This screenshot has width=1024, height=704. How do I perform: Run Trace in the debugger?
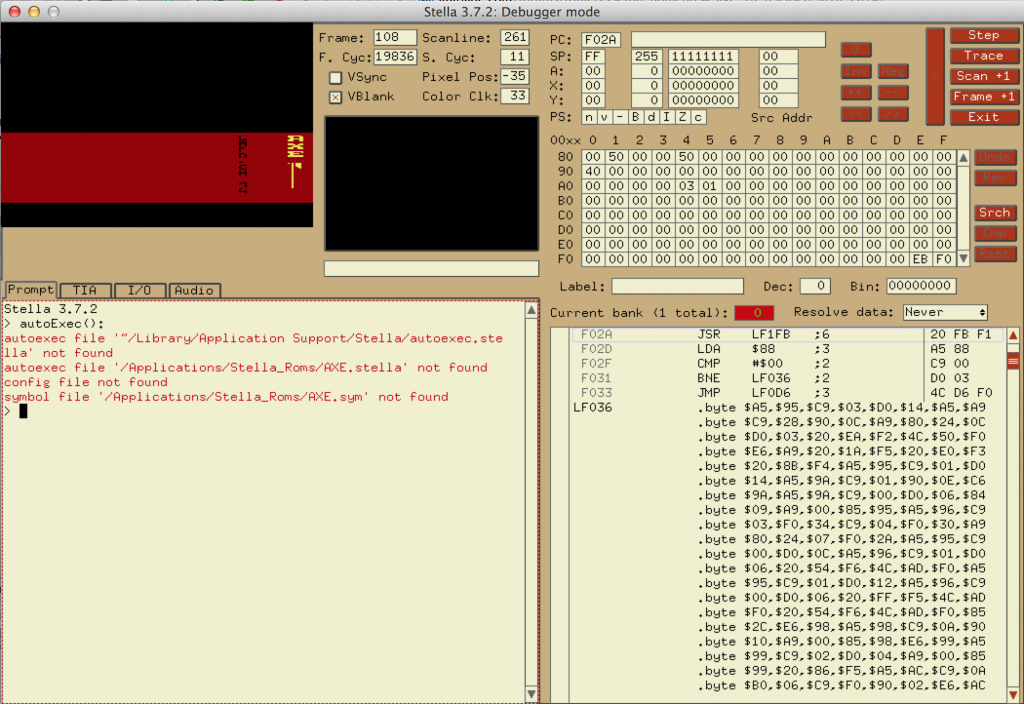984,56
